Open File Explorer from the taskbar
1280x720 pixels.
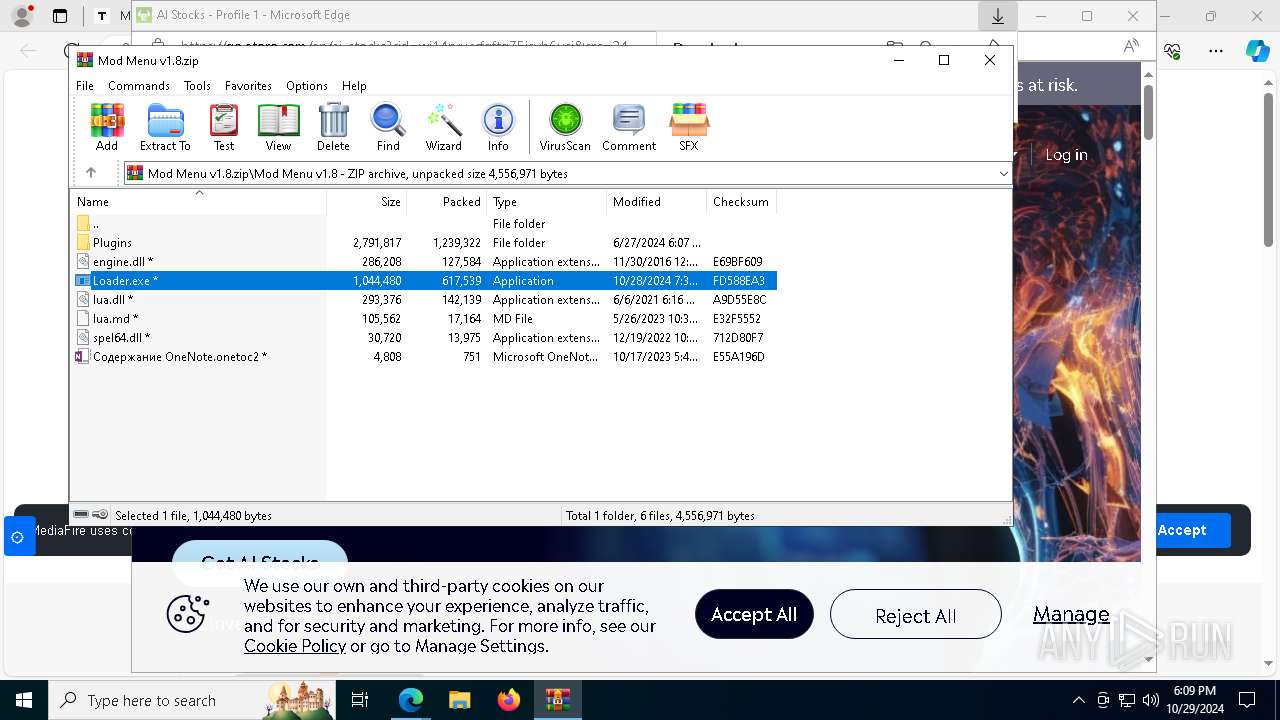(459, 700)
